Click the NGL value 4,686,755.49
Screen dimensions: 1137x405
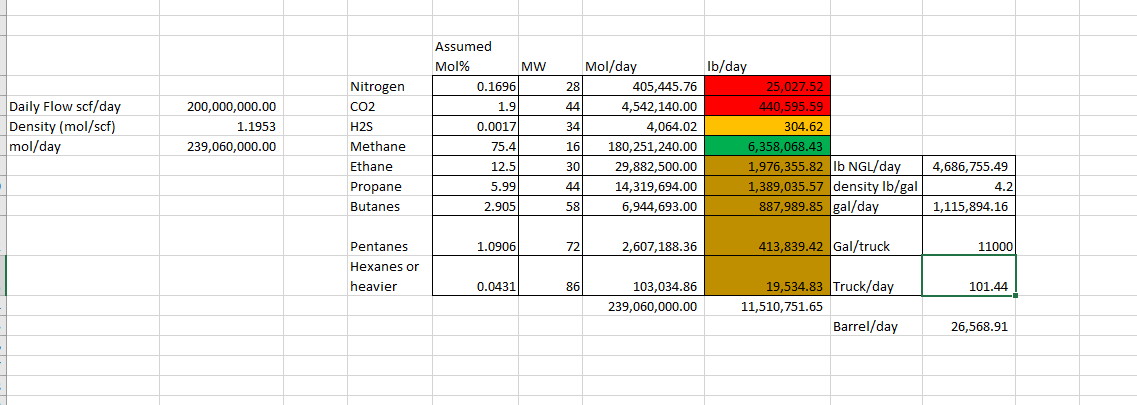pyautogui.click(x=969, y=167)
